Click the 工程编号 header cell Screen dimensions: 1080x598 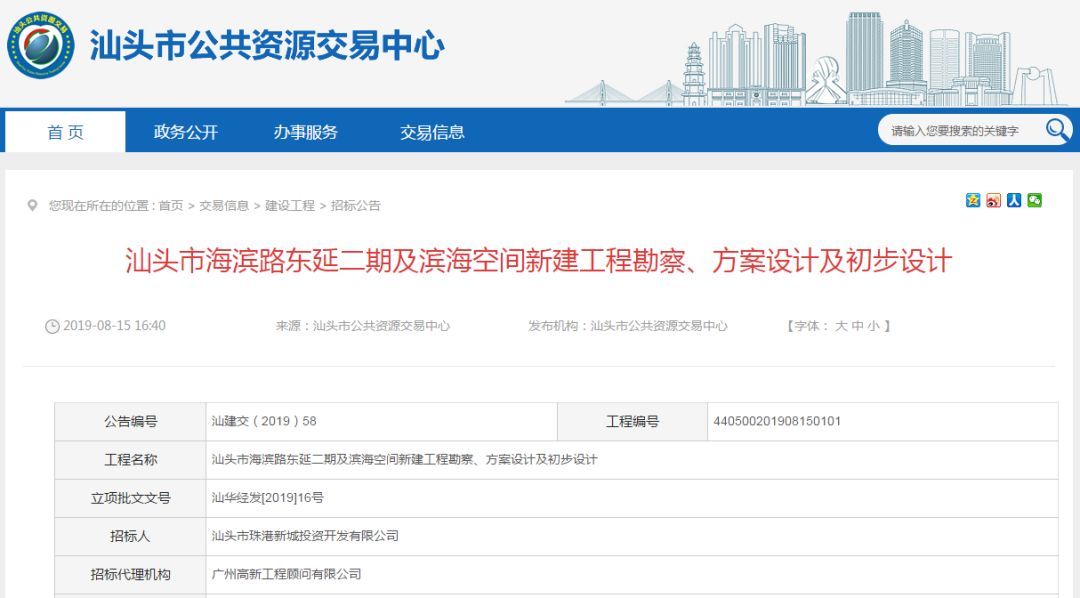(x=632, y=422)
